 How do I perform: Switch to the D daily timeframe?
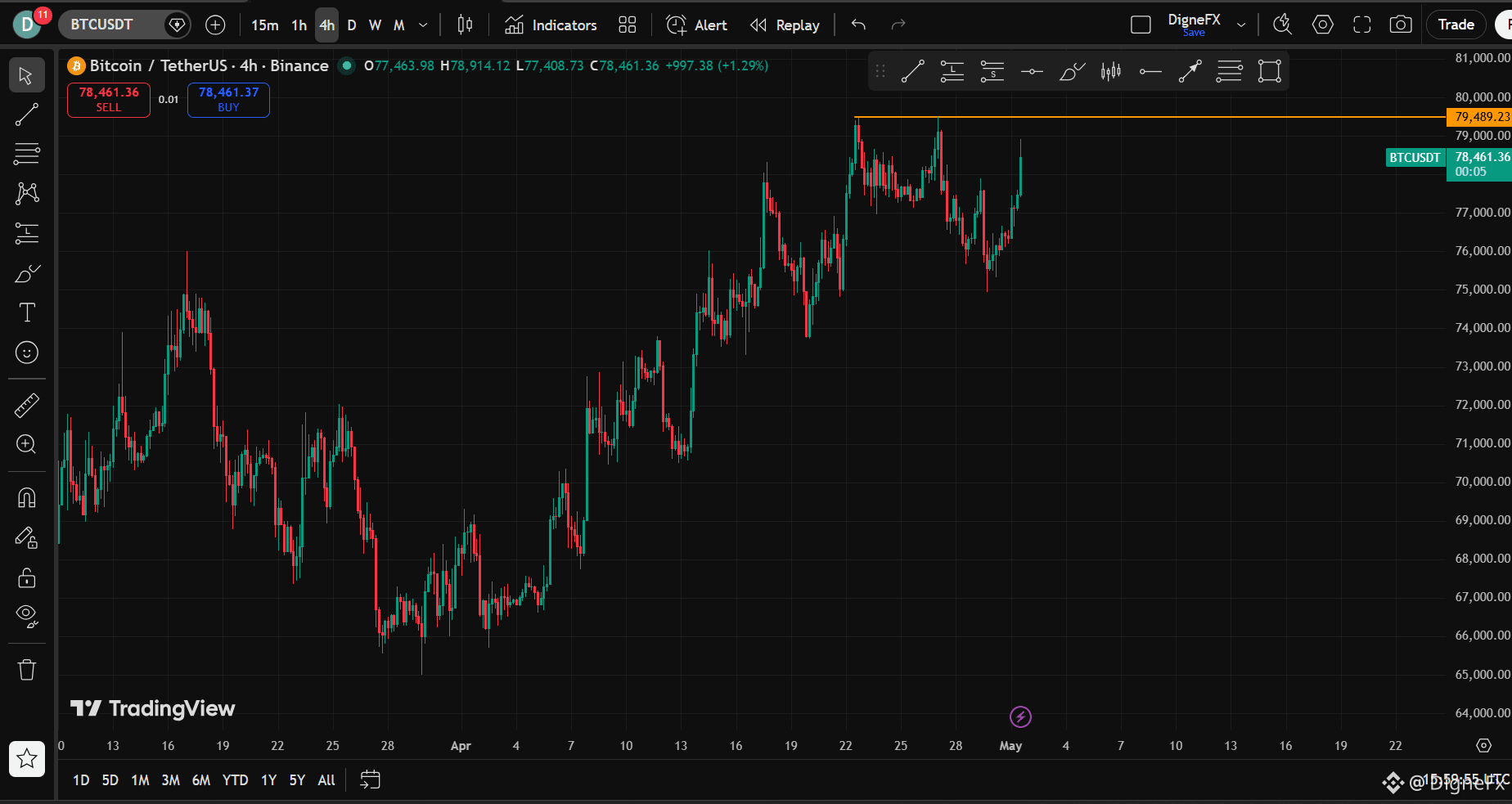pyautogui.click(x=352, y=25)
